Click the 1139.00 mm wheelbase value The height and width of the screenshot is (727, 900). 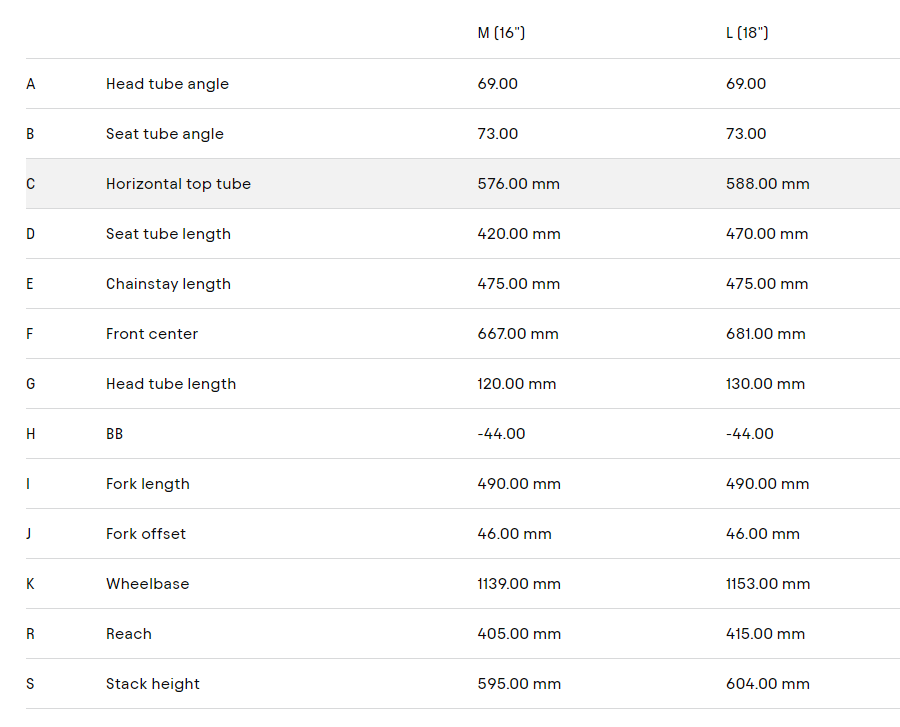(x=519, y=584)
